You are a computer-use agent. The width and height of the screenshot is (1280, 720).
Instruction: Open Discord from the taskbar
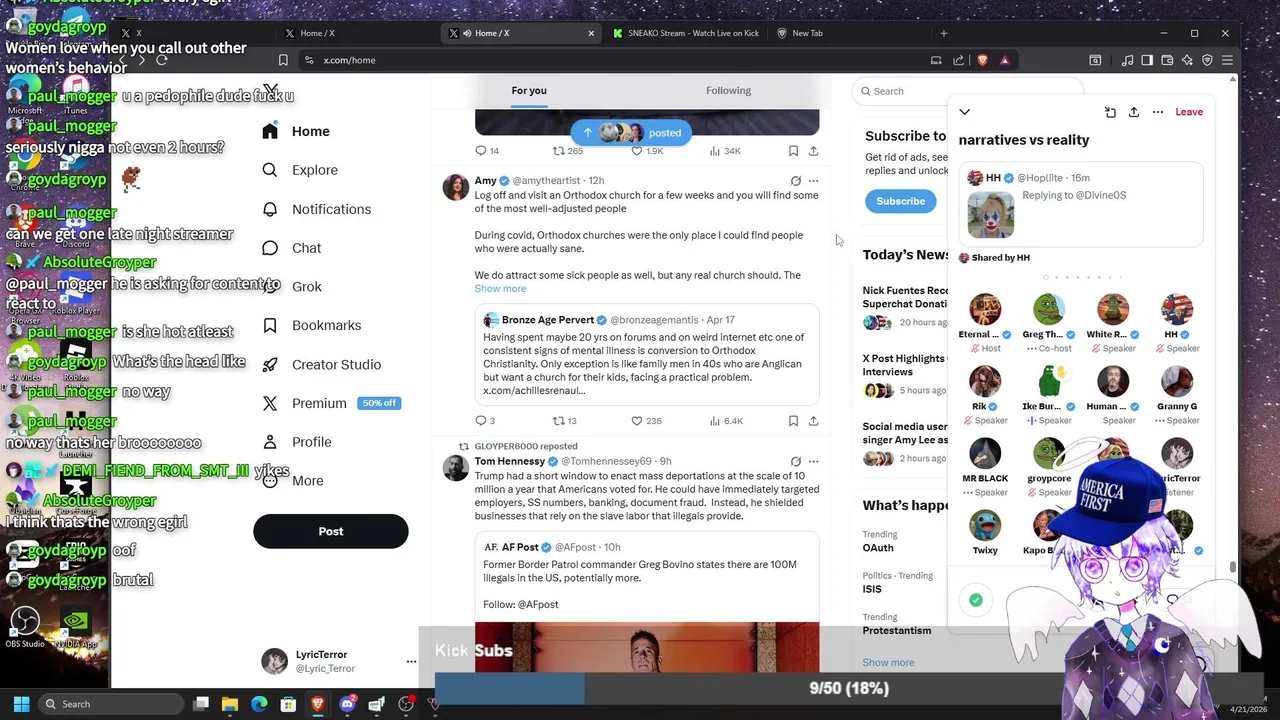(x=347, y=704)
